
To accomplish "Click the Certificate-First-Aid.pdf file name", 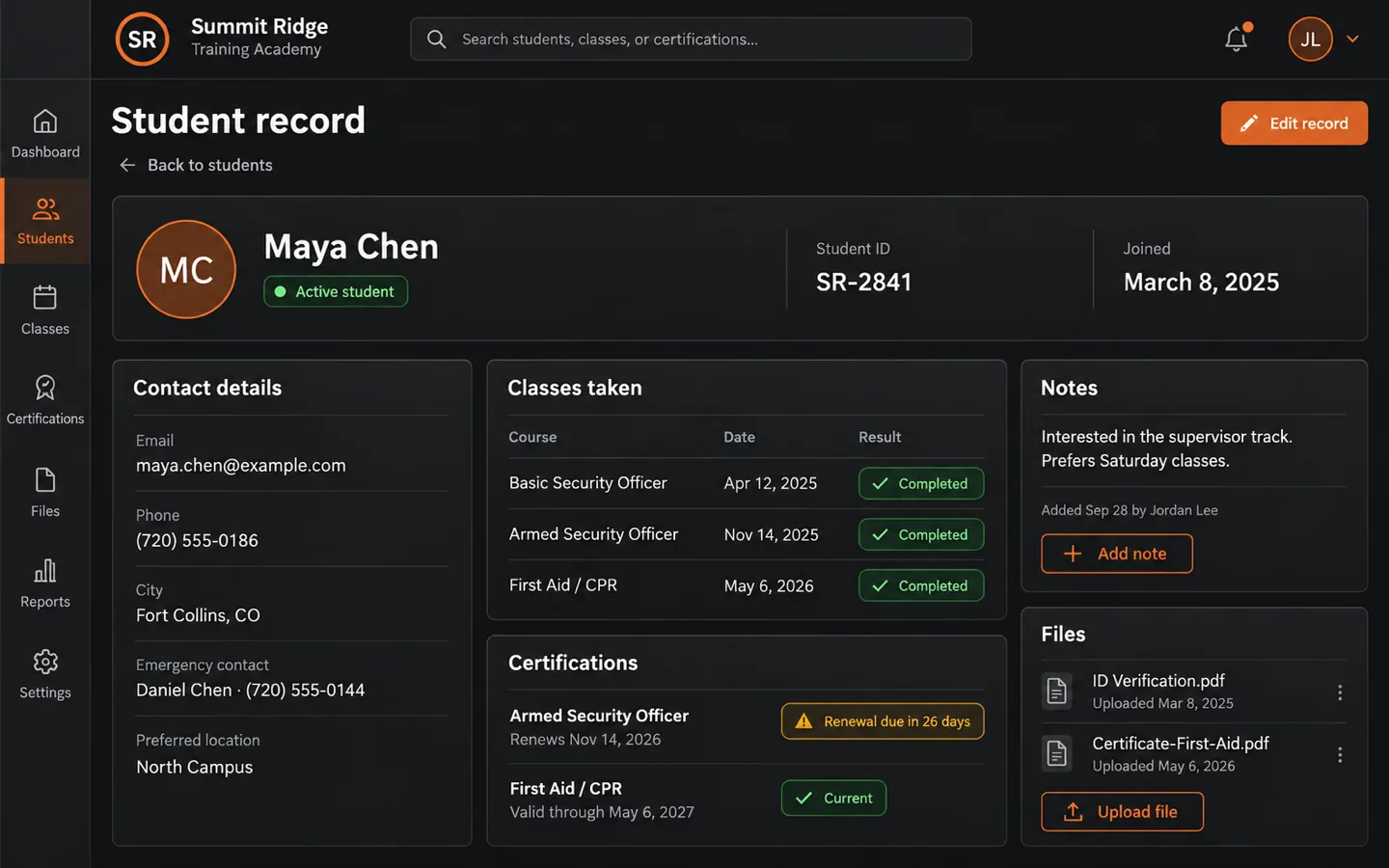I will tap(1181, 744).
